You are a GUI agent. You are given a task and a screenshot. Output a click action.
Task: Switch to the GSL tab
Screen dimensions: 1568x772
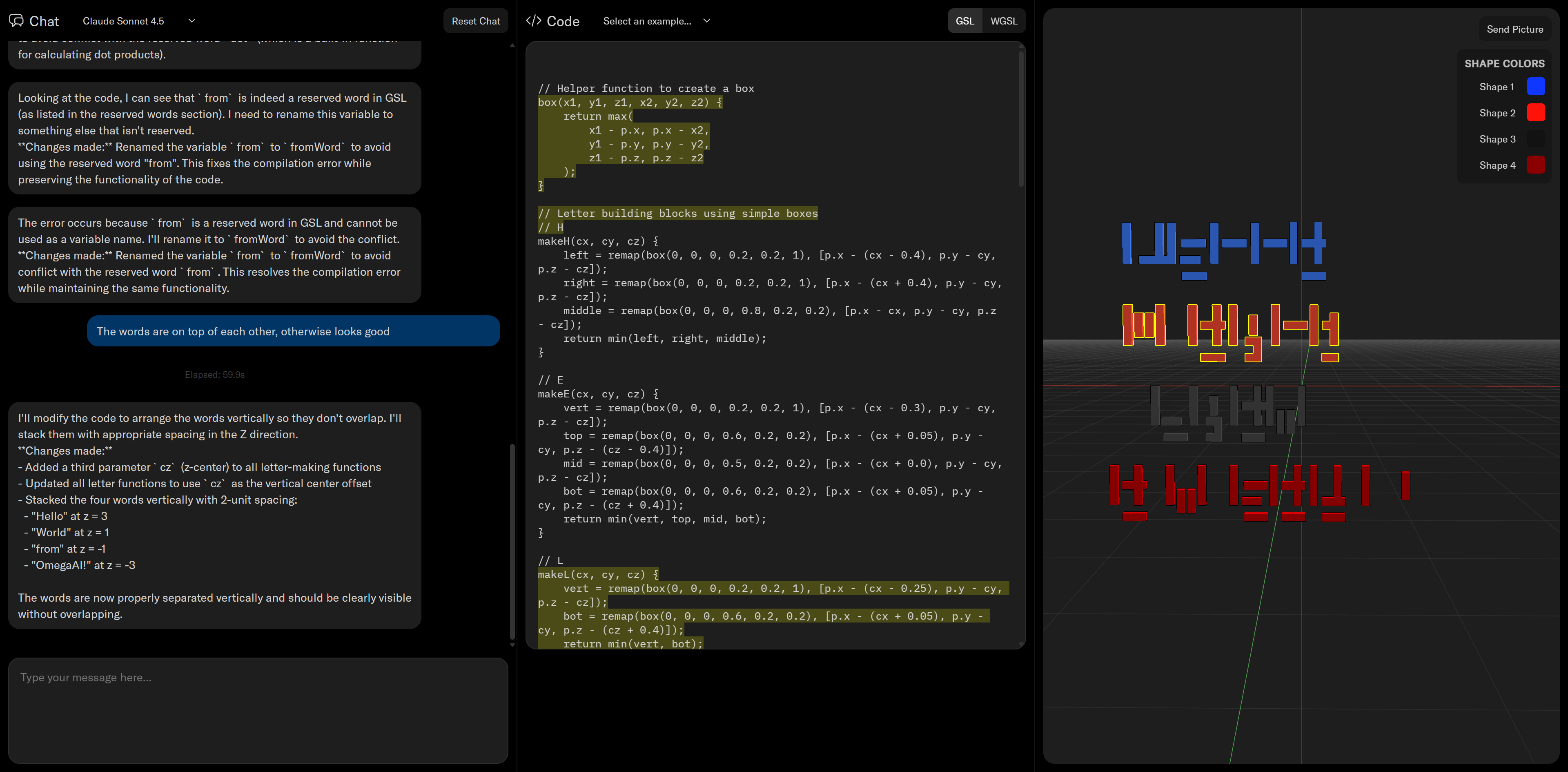click(964, 21)
